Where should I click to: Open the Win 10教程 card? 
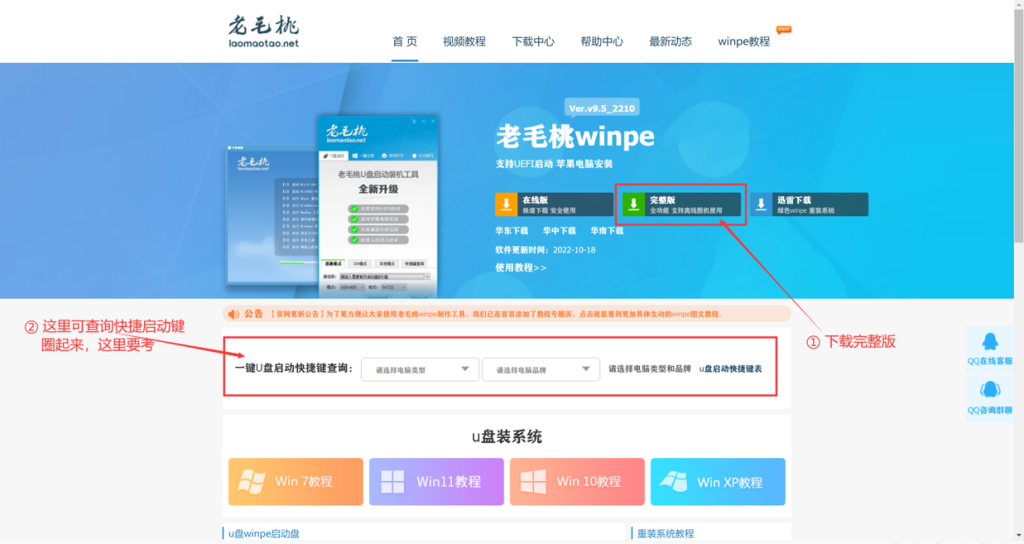point(577,481)
